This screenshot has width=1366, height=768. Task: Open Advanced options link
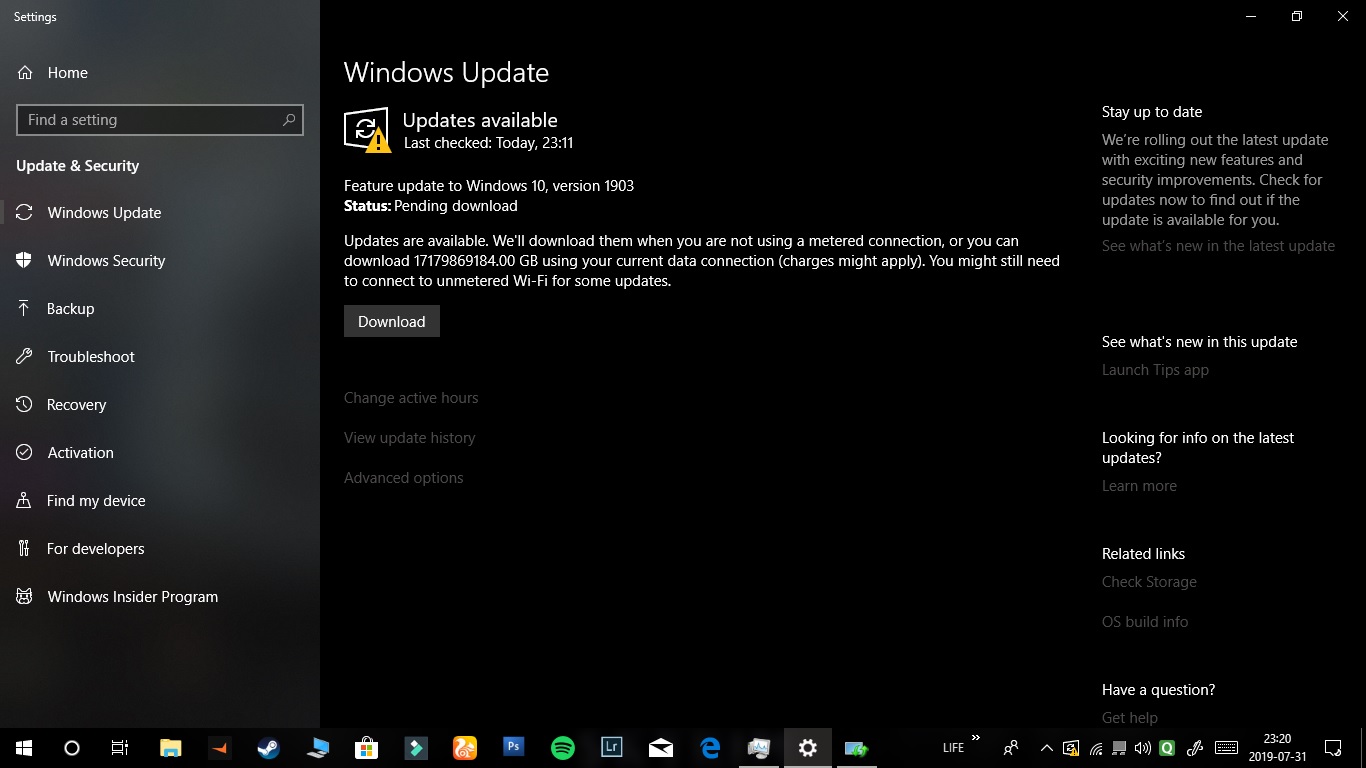click(x=403, y=478)
